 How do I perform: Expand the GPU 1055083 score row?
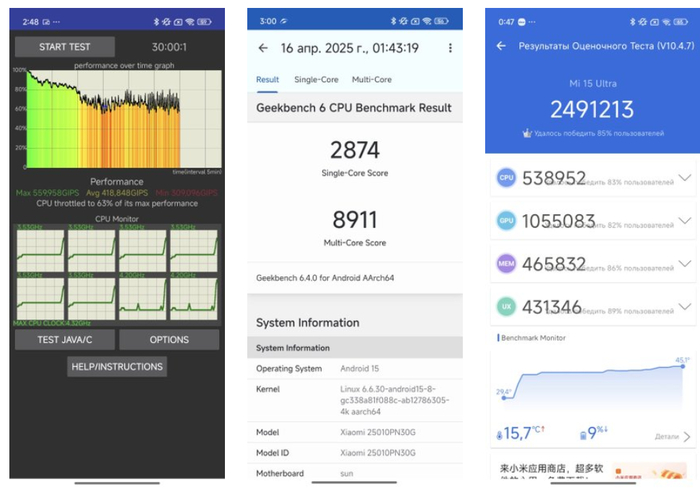(x=684, y=221)
